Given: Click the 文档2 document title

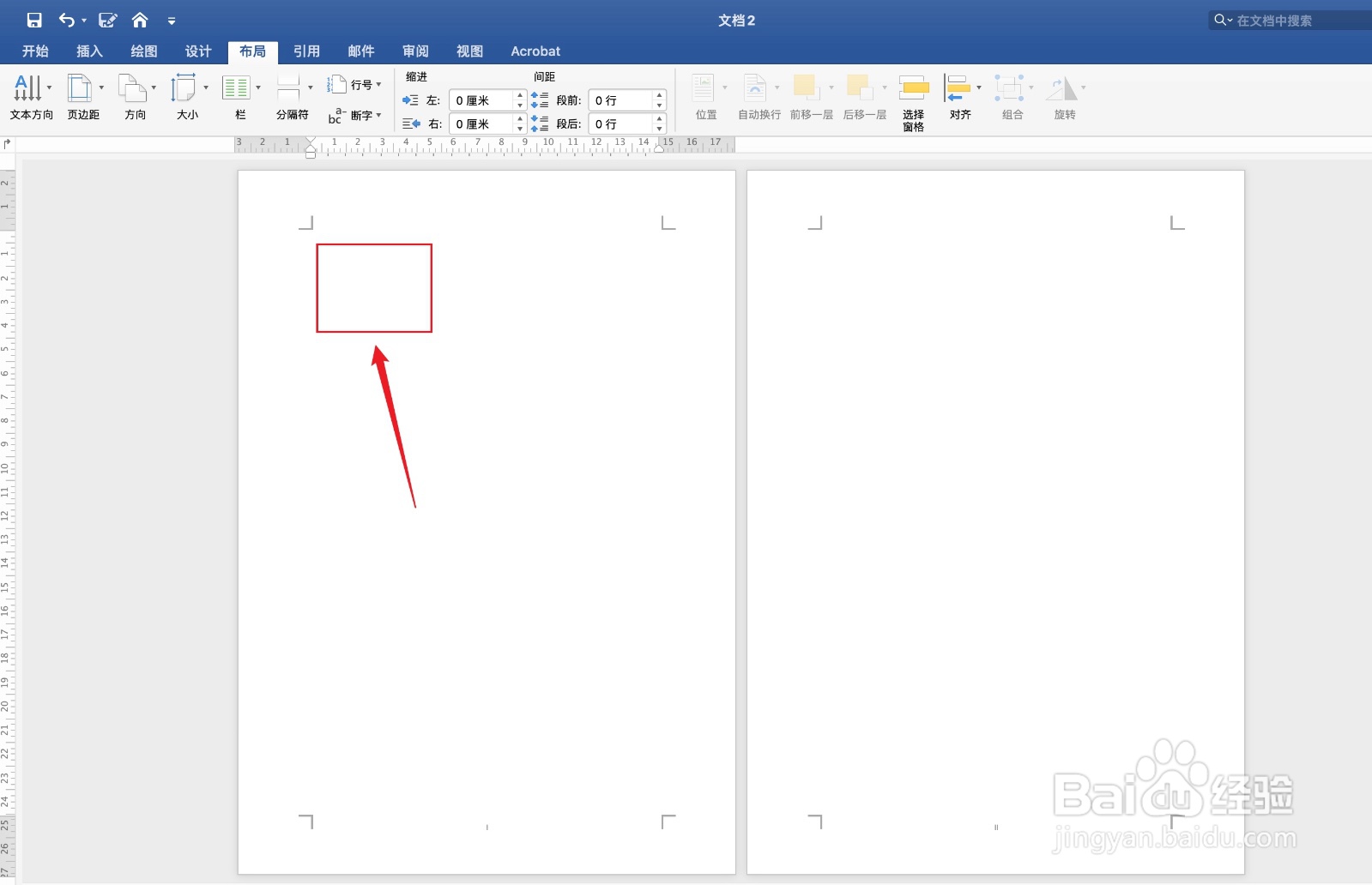Looking at the screenshot, I should 736,21.
